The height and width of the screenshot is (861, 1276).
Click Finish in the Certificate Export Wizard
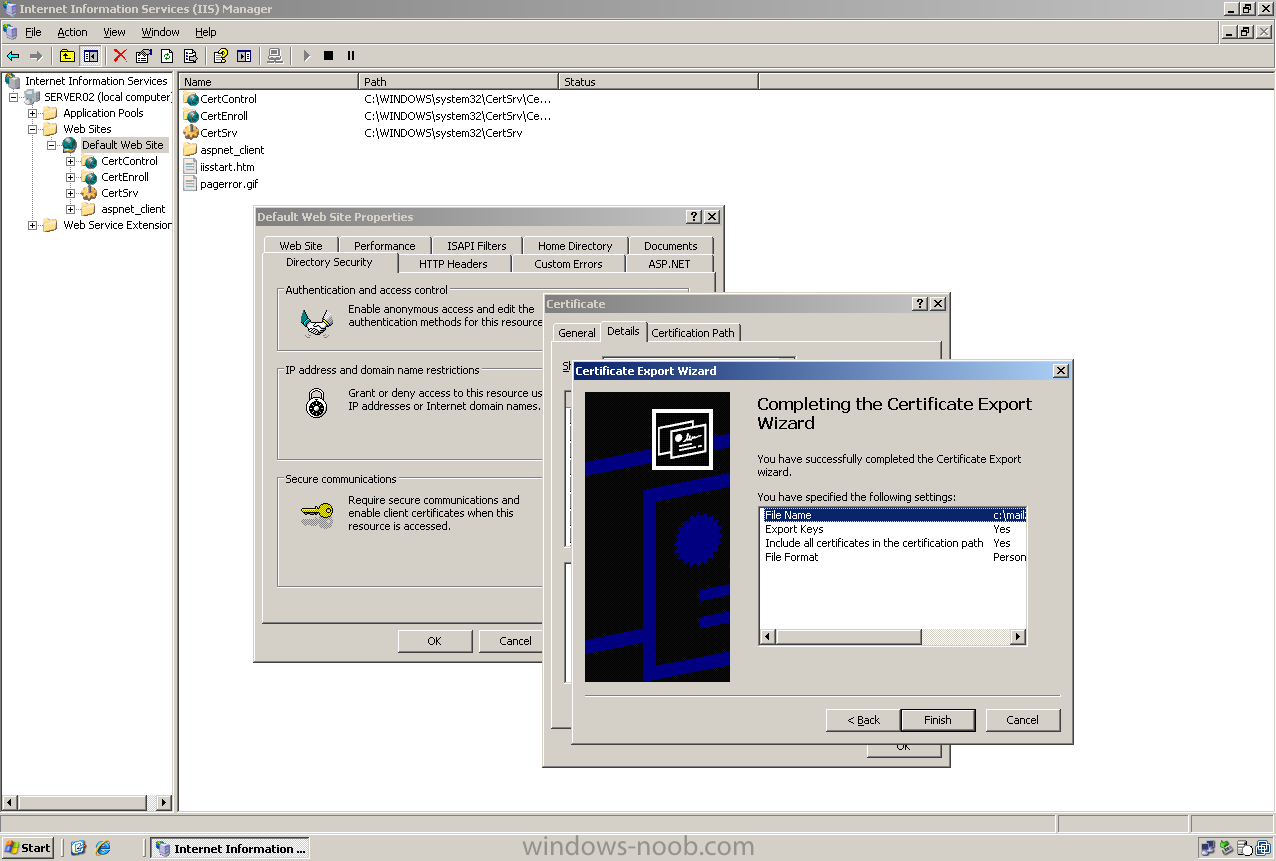938,720
